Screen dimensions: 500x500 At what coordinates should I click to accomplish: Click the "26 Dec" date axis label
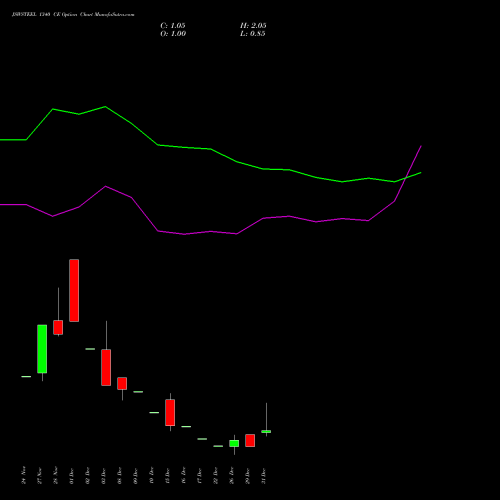[x=232, y=475]
